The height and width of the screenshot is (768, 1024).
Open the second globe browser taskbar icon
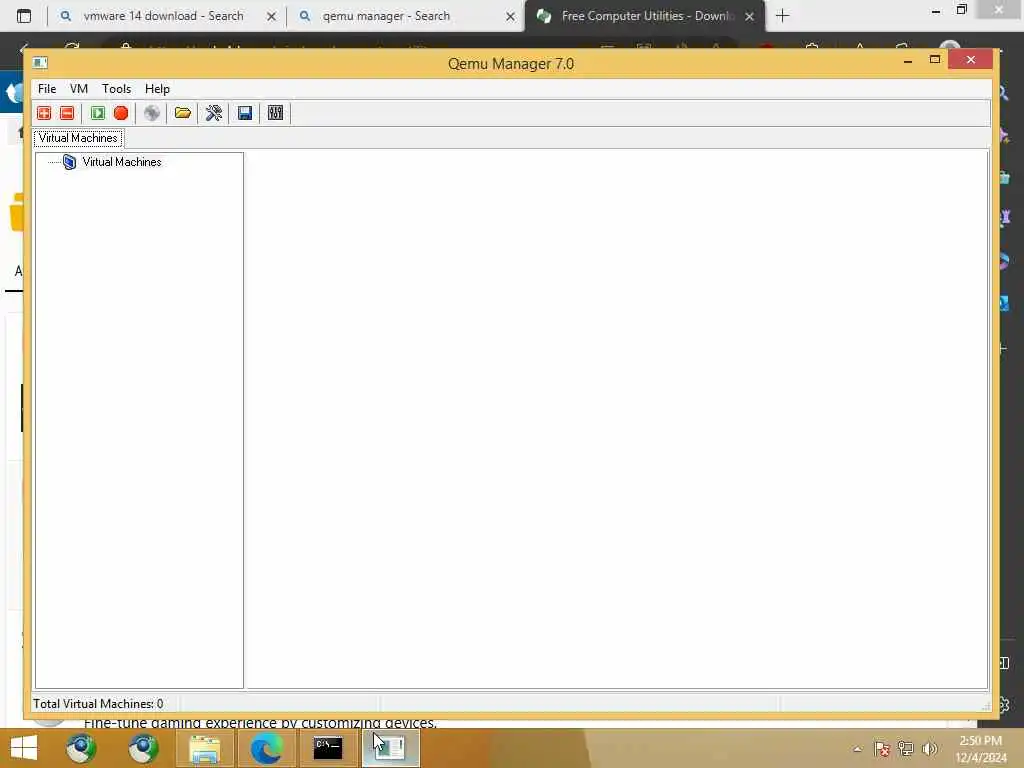143,748
